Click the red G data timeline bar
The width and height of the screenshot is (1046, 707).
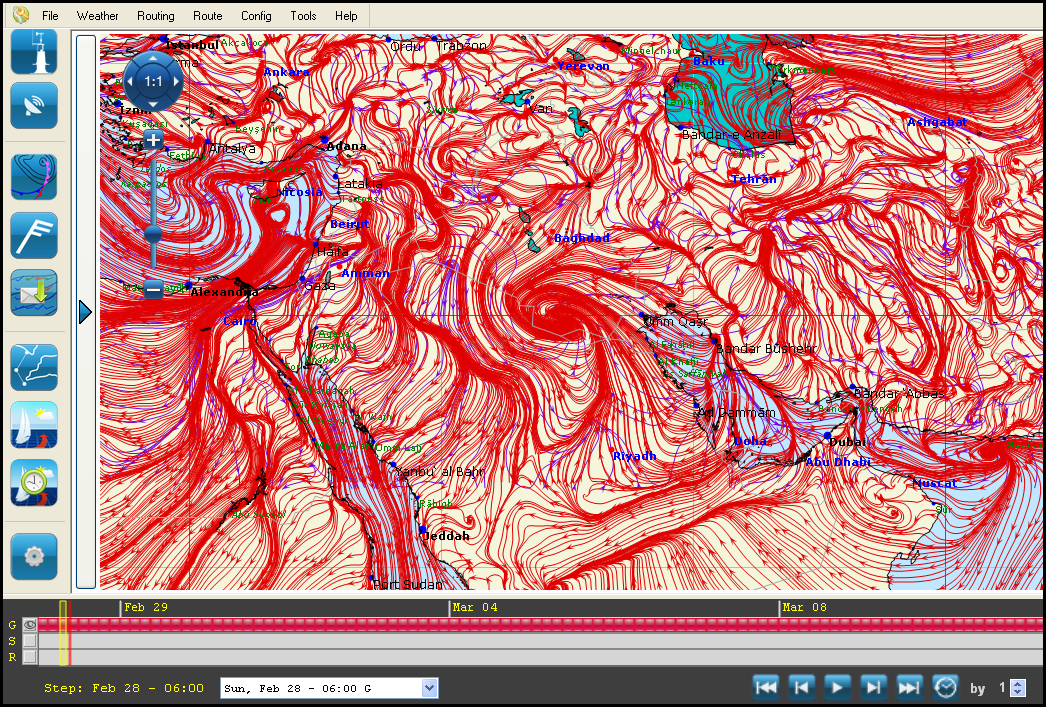click(541, 625)
